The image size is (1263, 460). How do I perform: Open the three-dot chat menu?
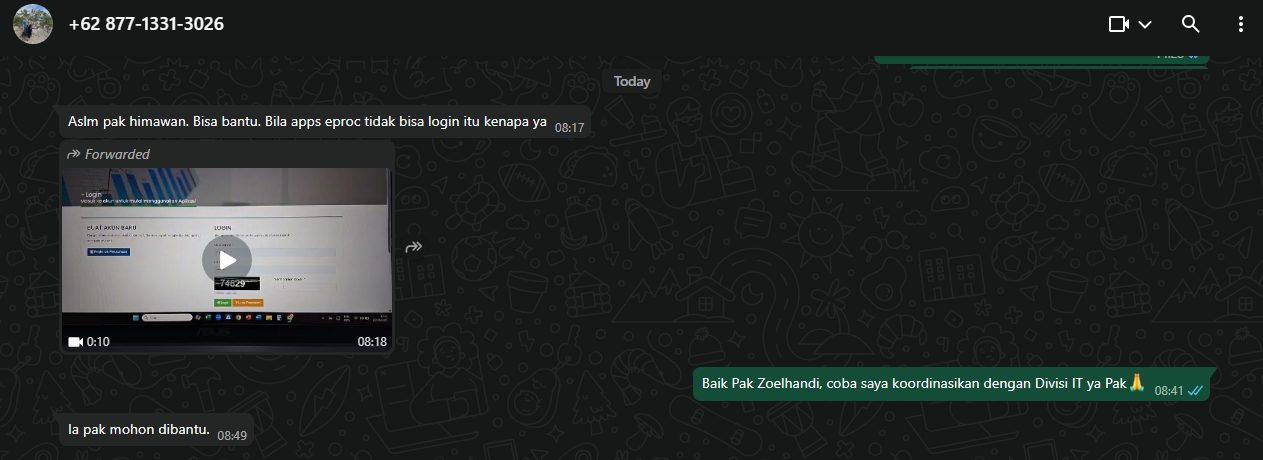point(1241,24)
